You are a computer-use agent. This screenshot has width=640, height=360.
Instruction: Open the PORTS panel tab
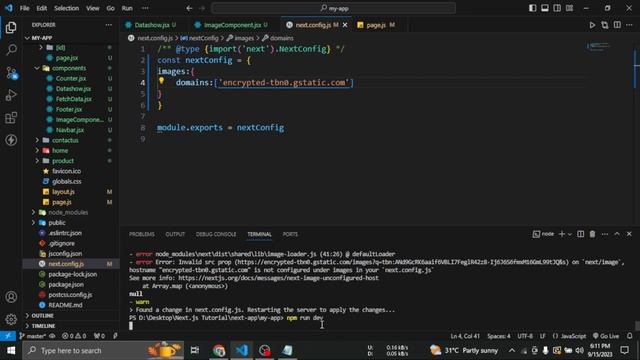290,234
